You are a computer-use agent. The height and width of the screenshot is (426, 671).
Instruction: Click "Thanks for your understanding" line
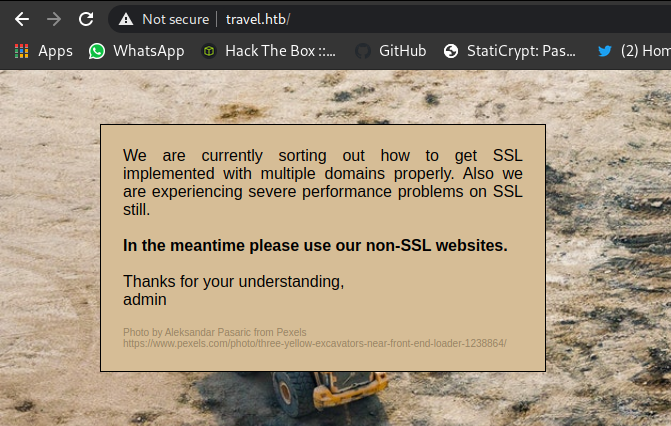(233, 281)
